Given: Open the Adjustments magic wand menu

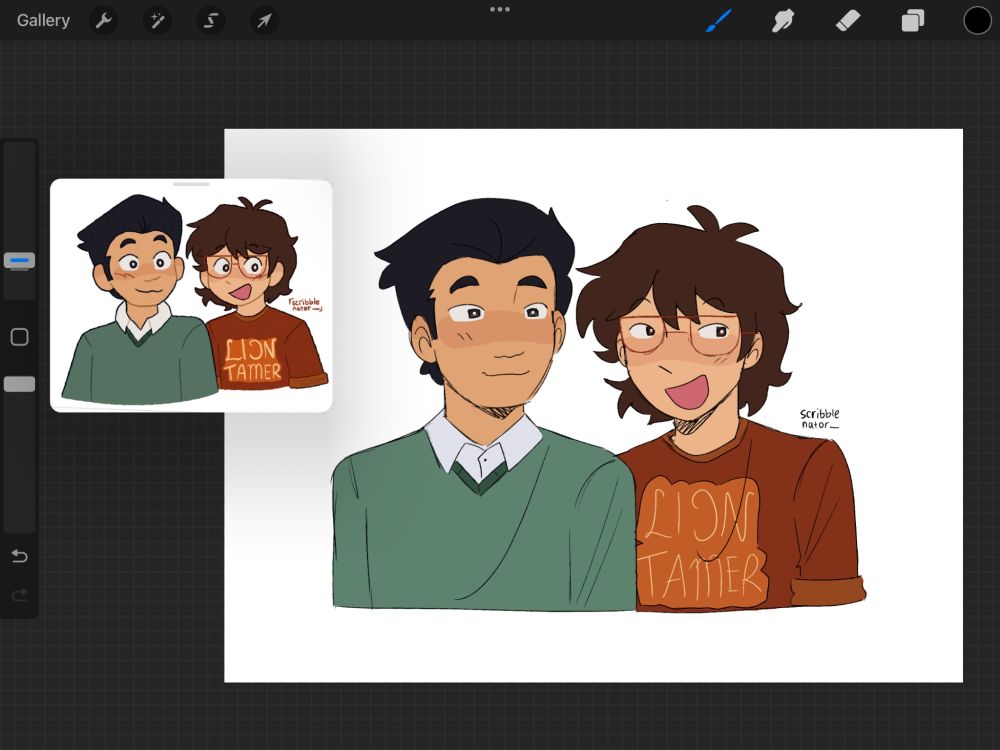Looking at the screenshot, I should [157, 21].
